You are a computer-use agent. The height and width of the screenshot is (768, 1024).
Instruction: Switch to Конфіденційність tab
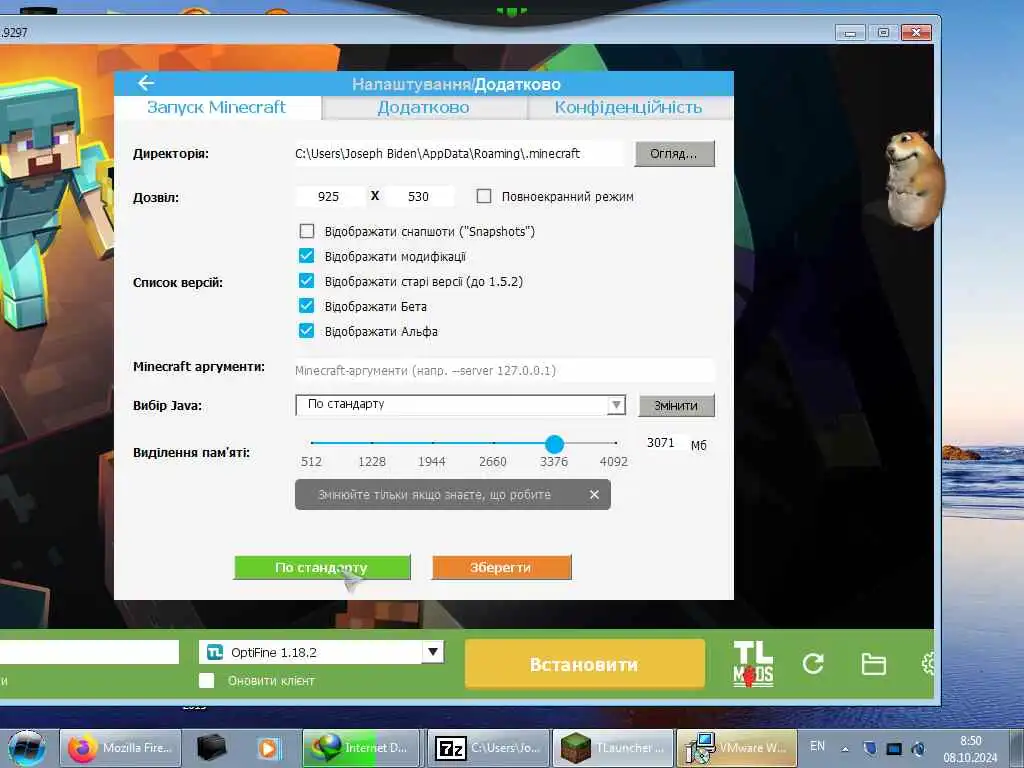(x=628, y=108)
